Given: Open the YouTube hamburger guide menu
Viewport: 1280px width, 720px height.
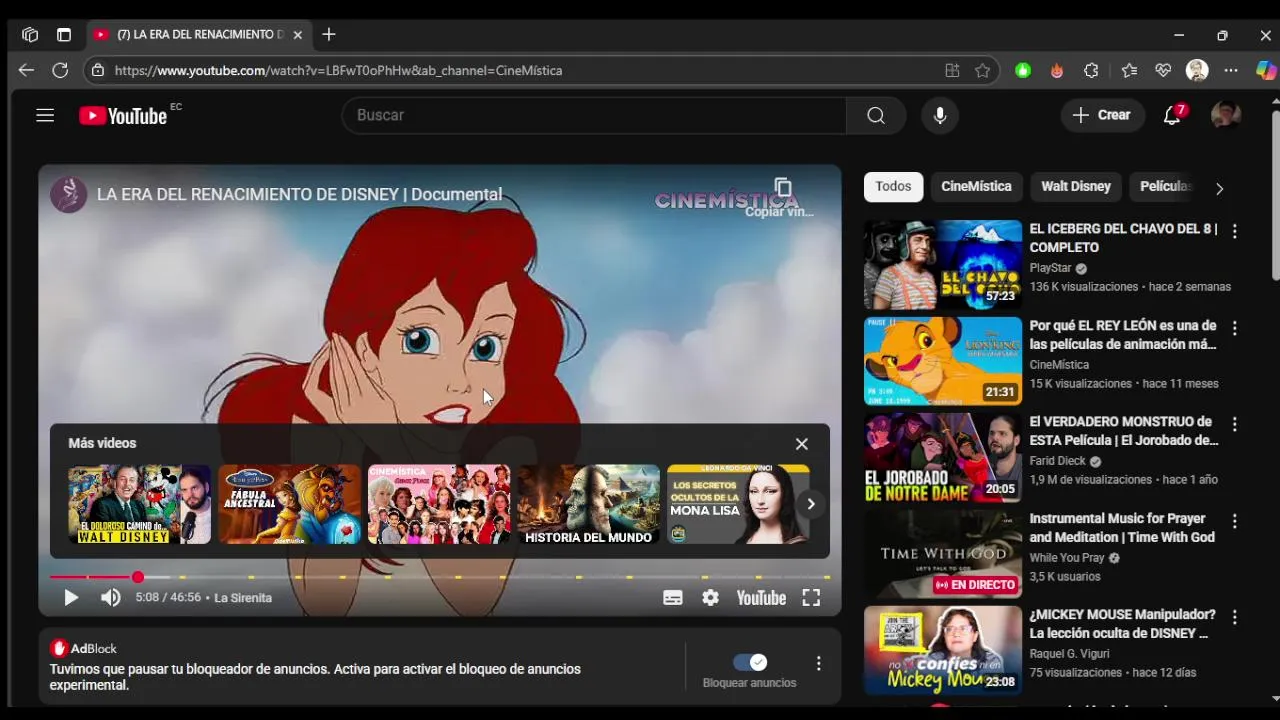Looking at the screenshot, I should (x=45, y=115).
